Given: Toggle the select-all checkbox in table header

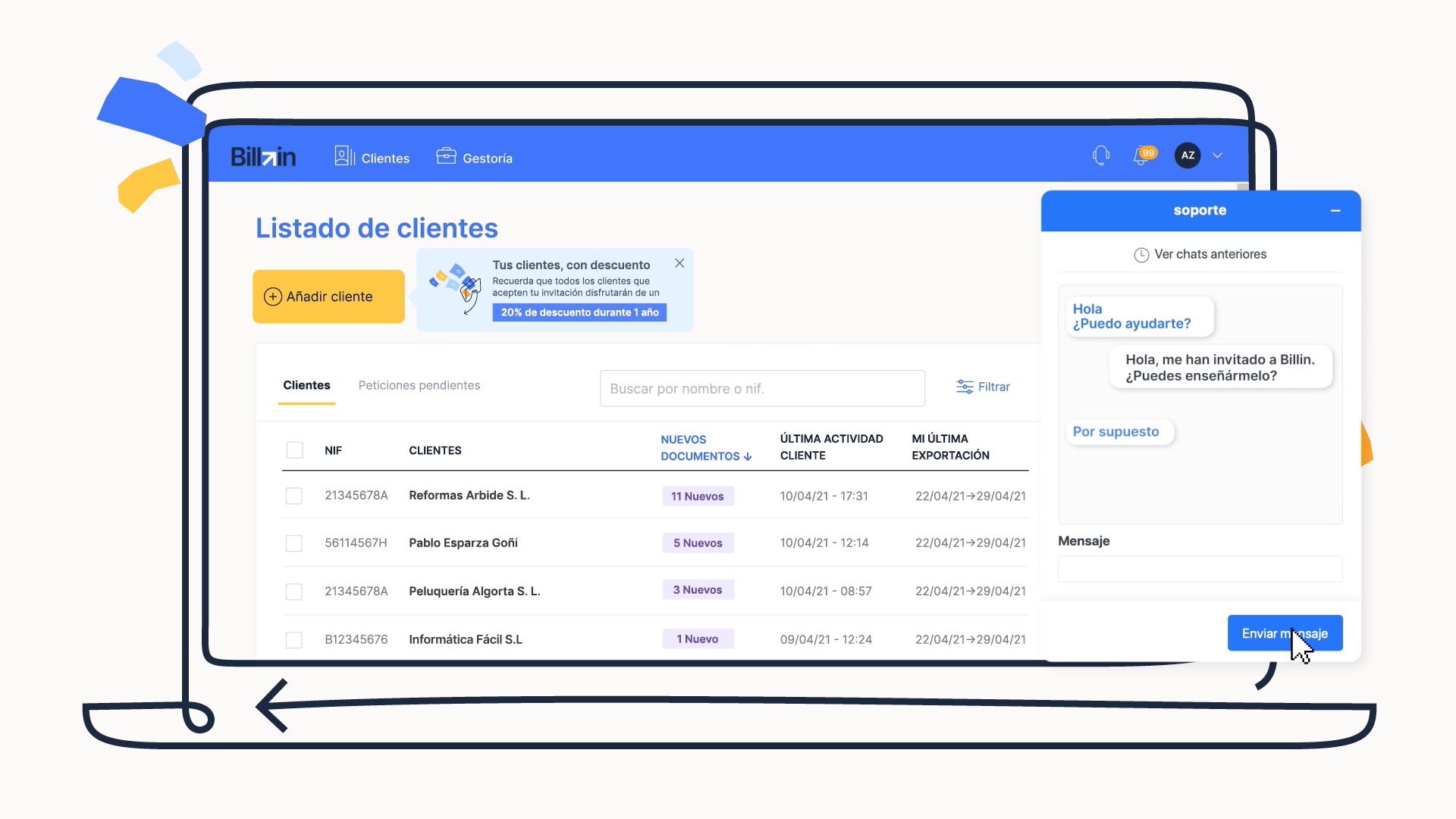Looking at the screenshot, I should tap(295, 450).
